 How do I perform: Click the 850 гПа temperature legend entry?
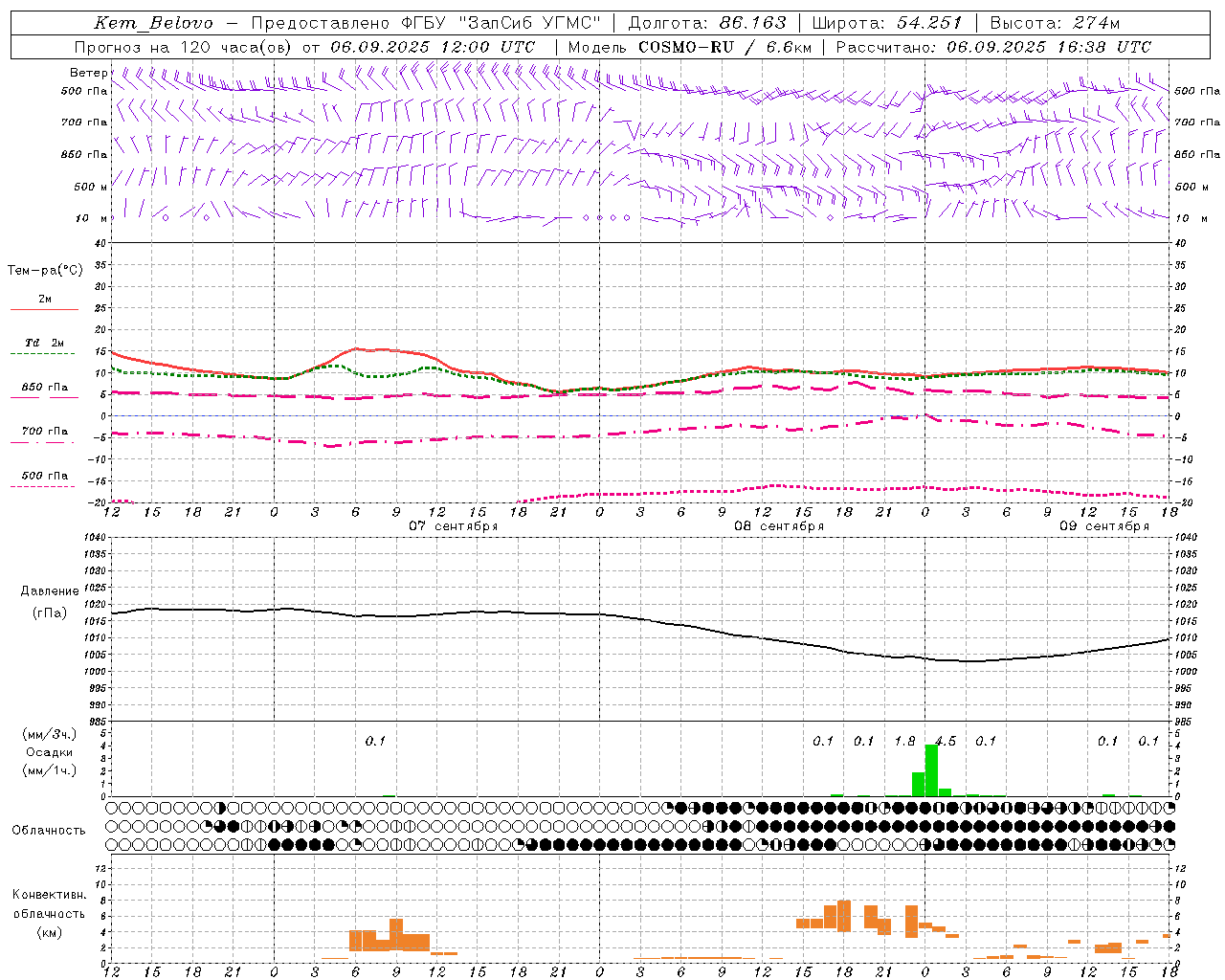(x=44, y=388)
